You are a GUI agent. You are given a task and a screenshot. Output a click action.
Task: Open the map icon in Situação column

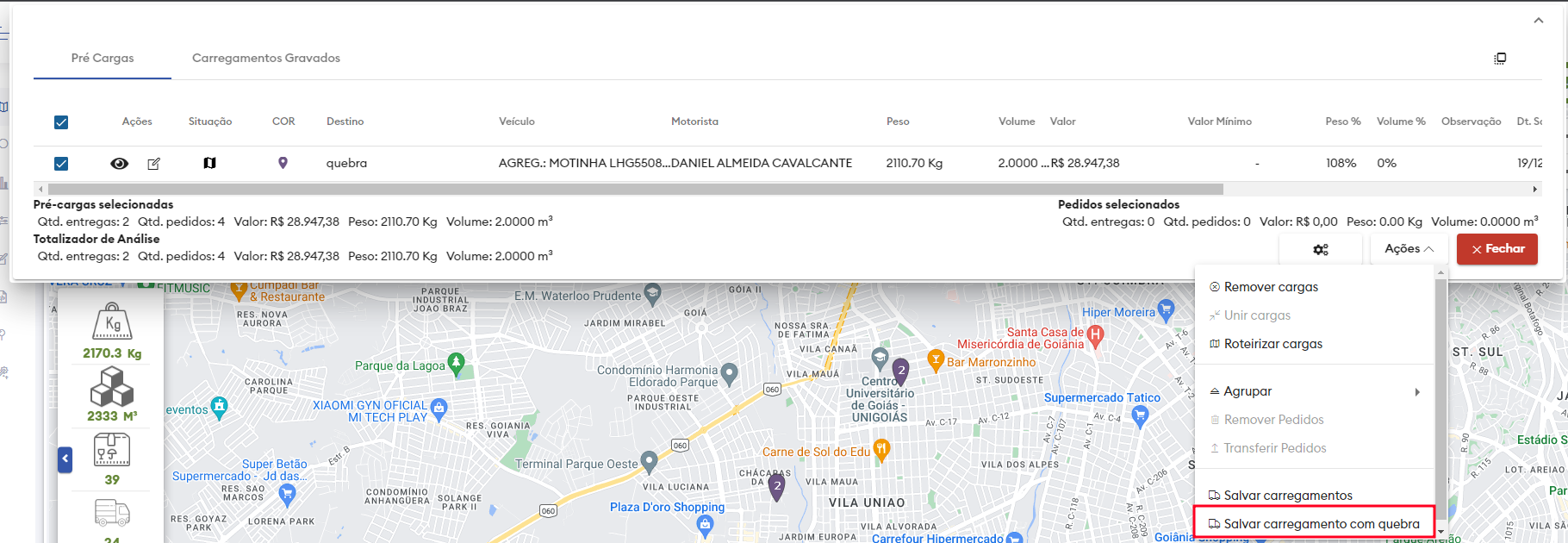(x=209, y=163)
